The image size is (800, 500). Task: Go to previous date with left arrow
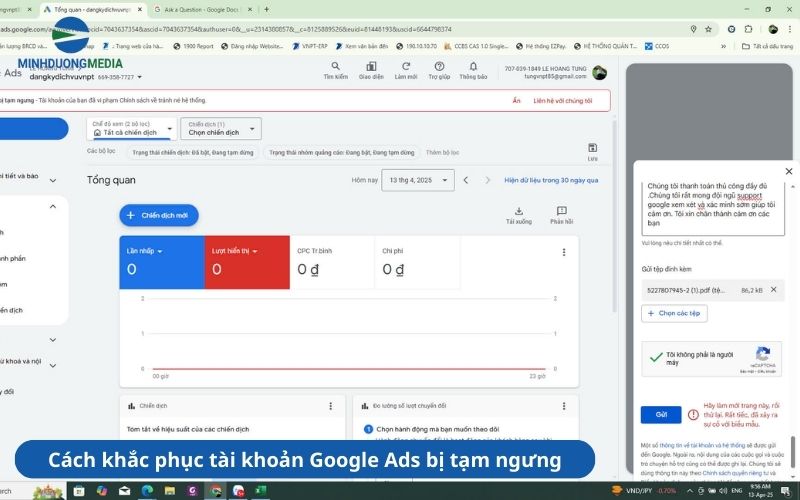[x=465, y=180]
